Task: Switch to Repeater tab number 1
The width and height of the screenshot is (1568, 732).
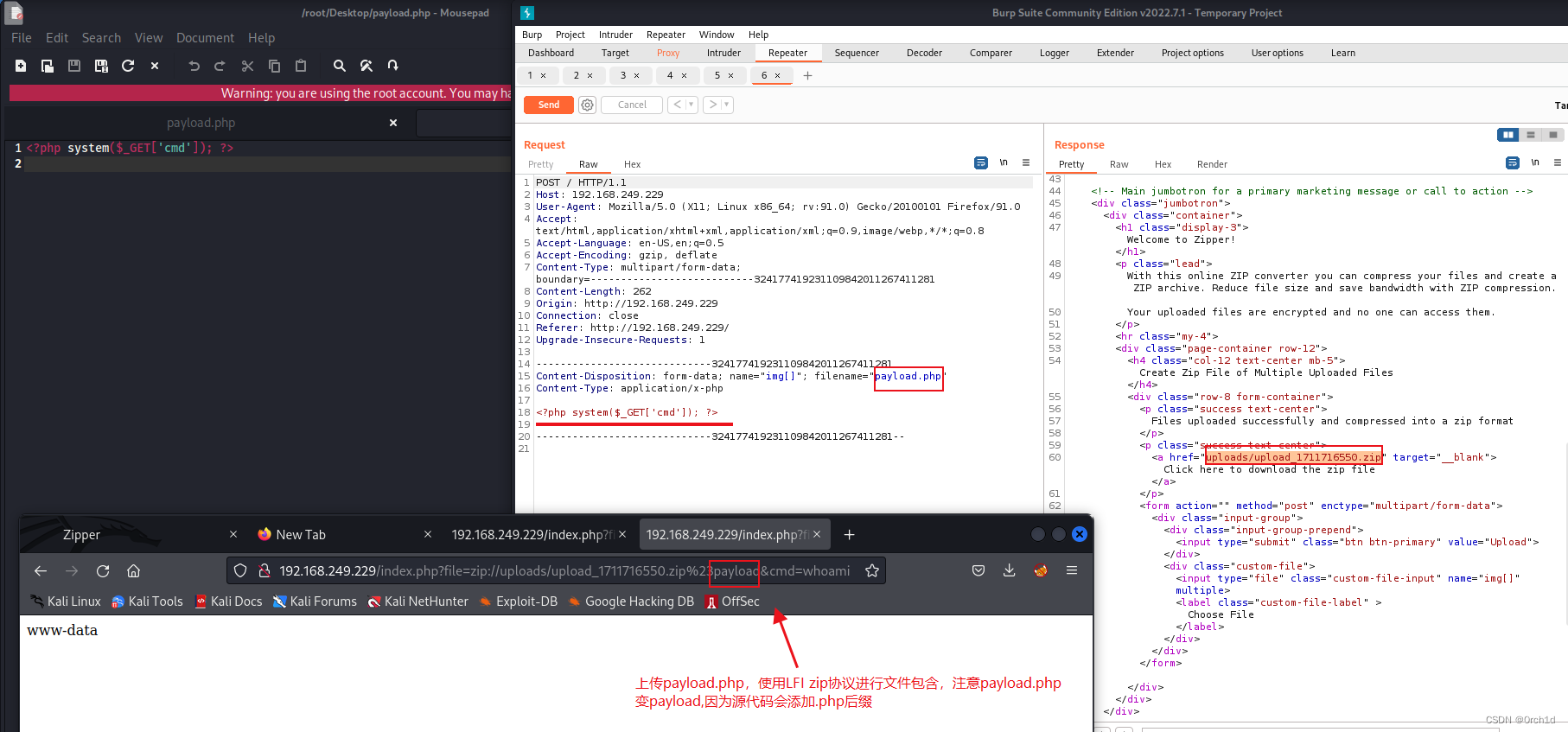Action: (530, 75)
